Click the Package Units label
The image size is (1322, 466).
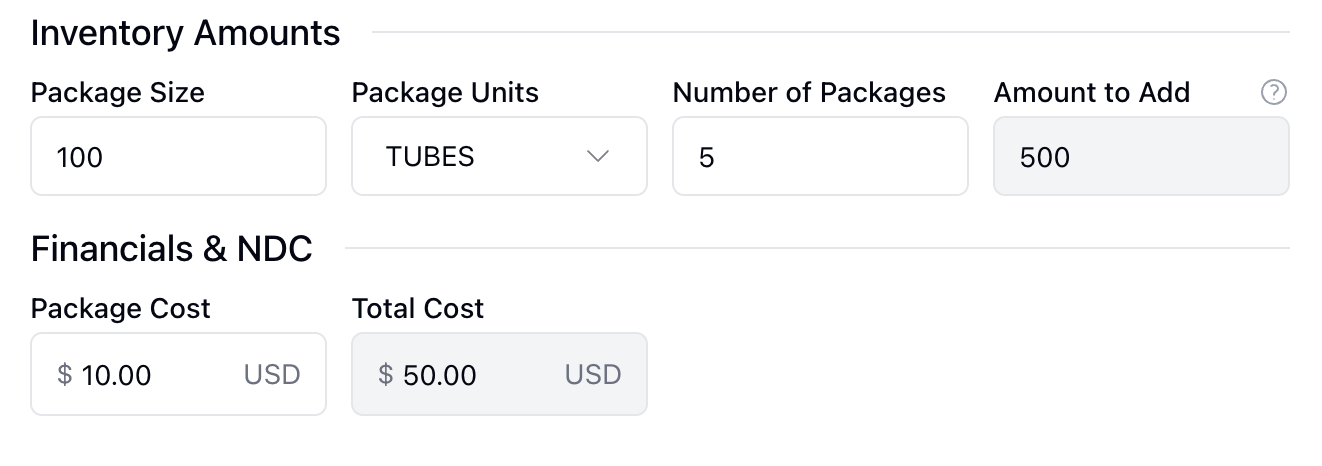tap(445, 93)
